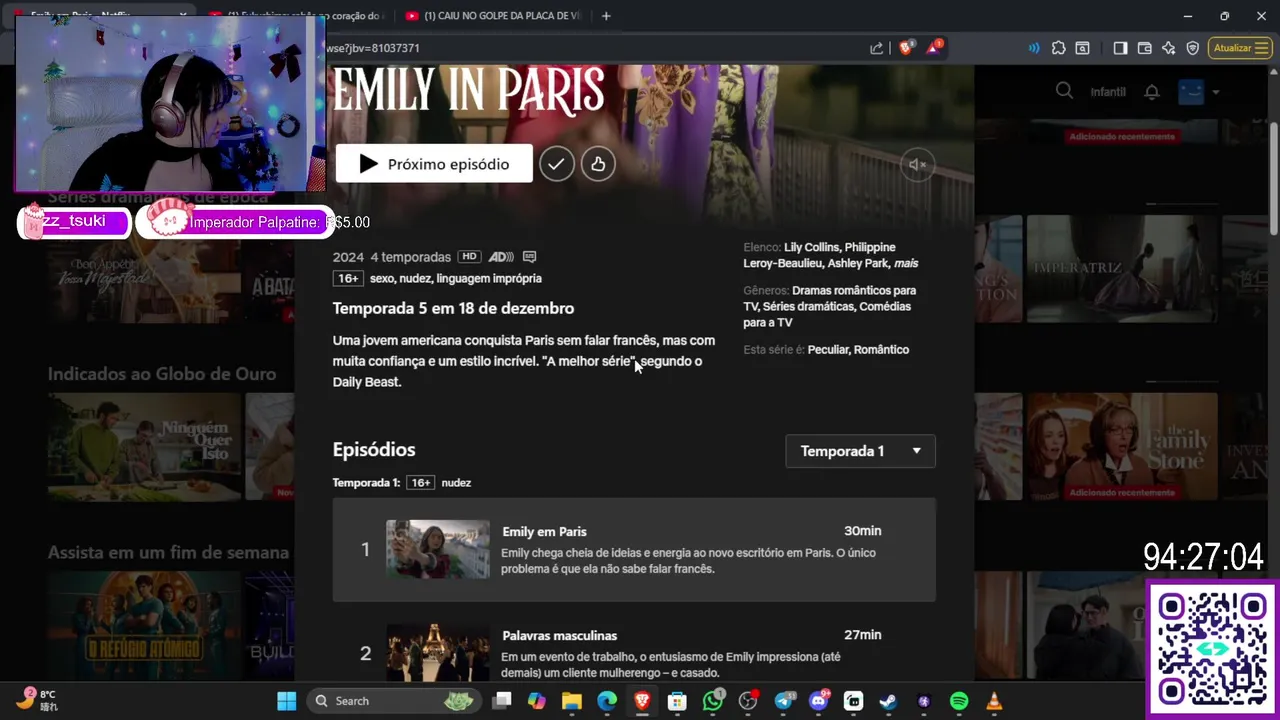Screen dimensions: 1280x720
Task: Click the Atualizar update menu button
Action: [x=1240, y=48]
